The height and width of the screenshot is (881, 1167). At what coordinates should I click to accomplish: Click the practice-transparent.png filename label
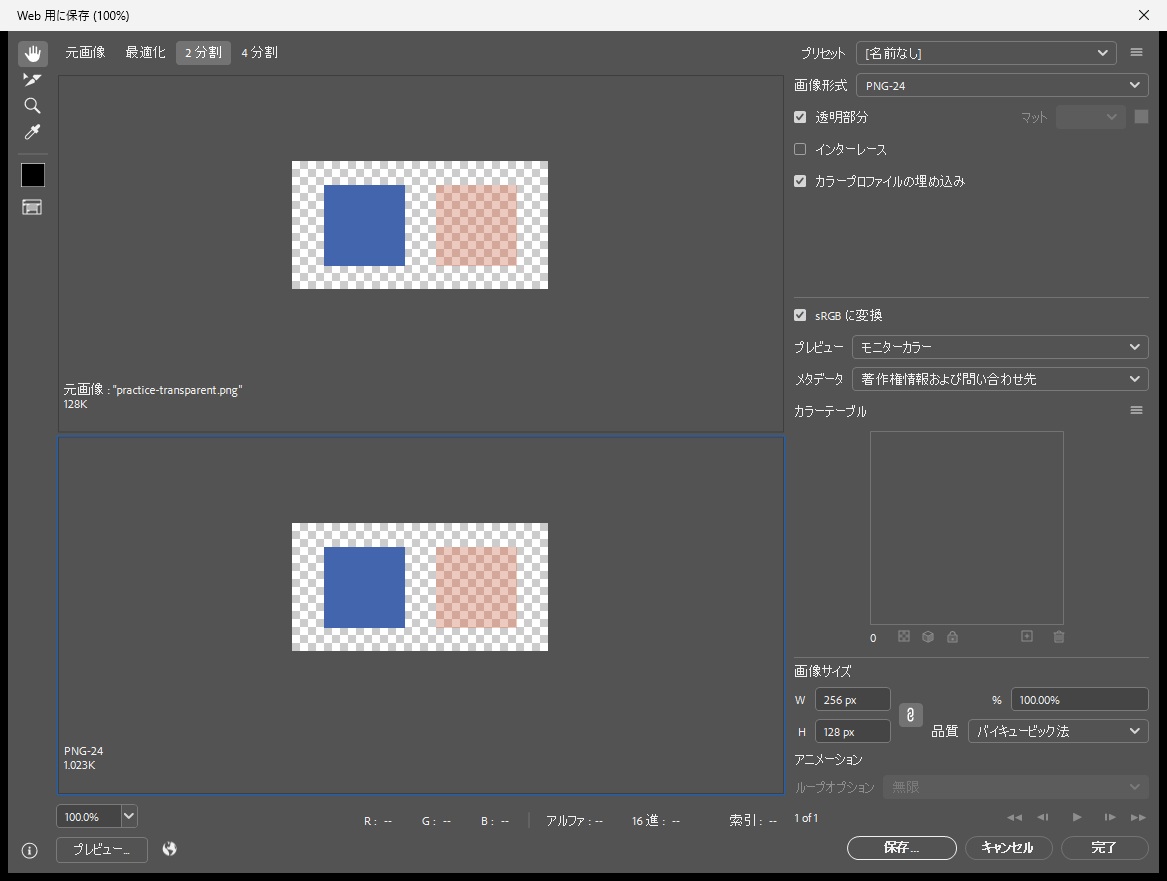click(x=178, y=389)
